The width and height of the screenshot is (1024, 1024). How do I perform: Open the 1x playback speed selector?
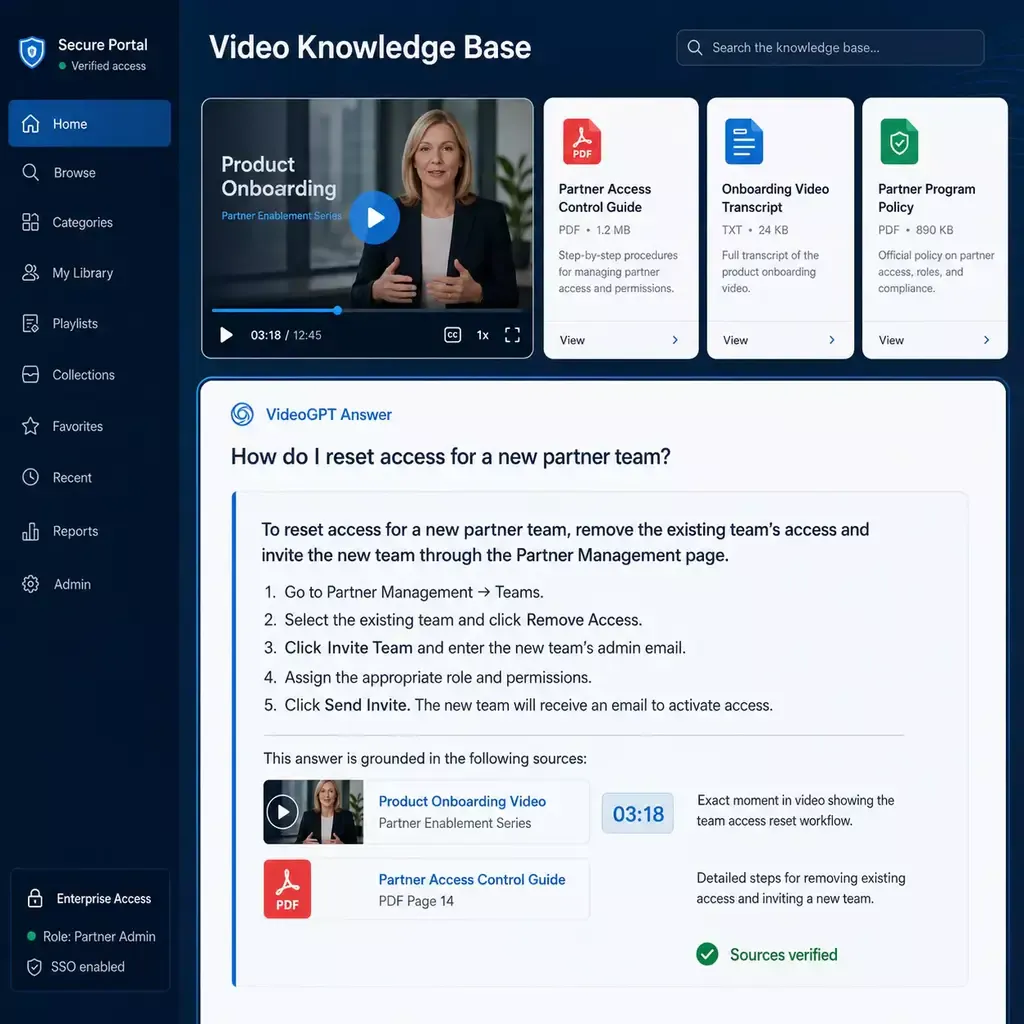[x=483, y=335]
